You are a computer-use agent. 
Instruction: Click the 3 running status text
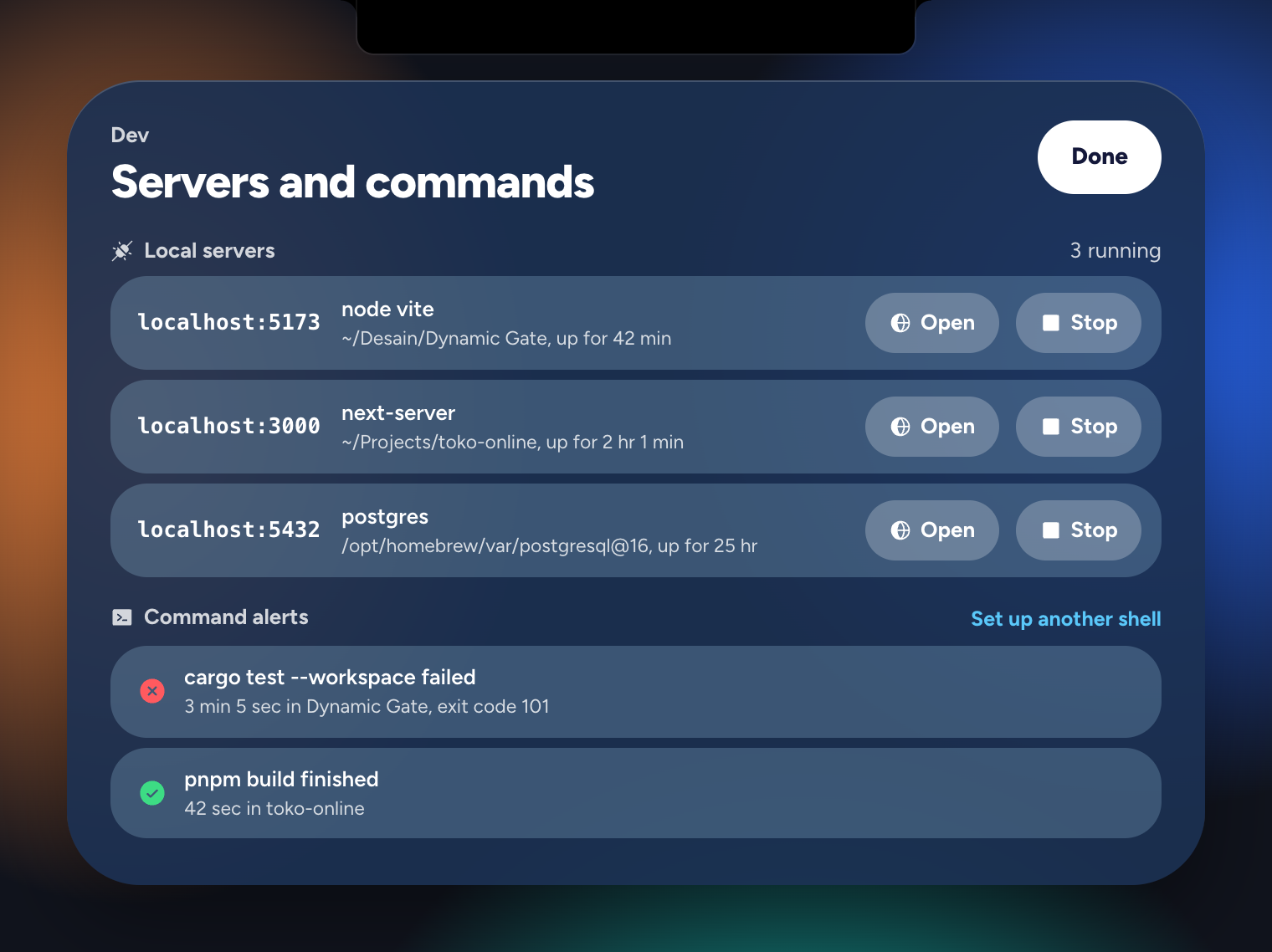[x=1115, y=251]
